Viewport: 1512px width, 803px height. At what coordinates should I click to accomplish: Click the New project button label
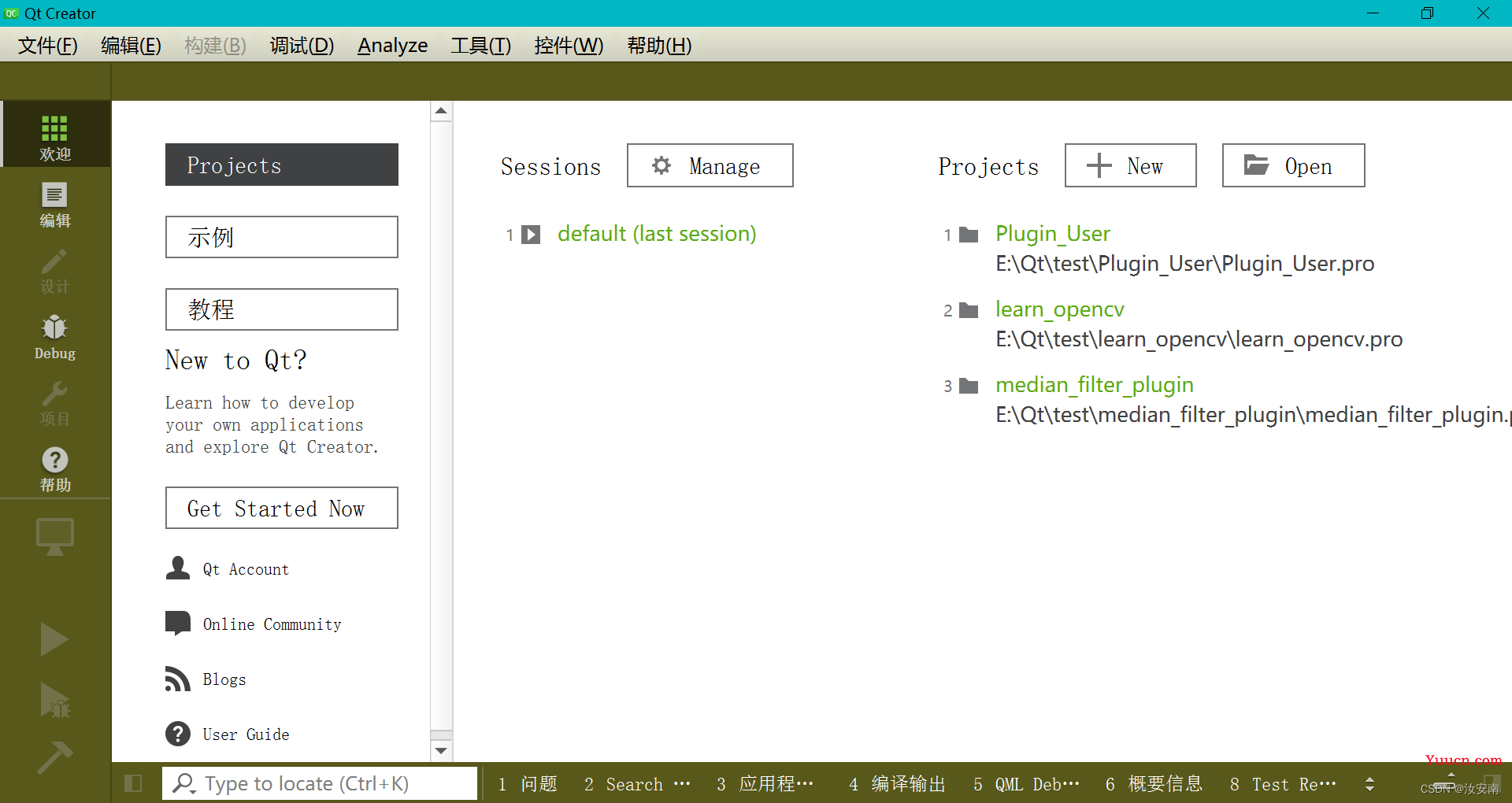1145,166
